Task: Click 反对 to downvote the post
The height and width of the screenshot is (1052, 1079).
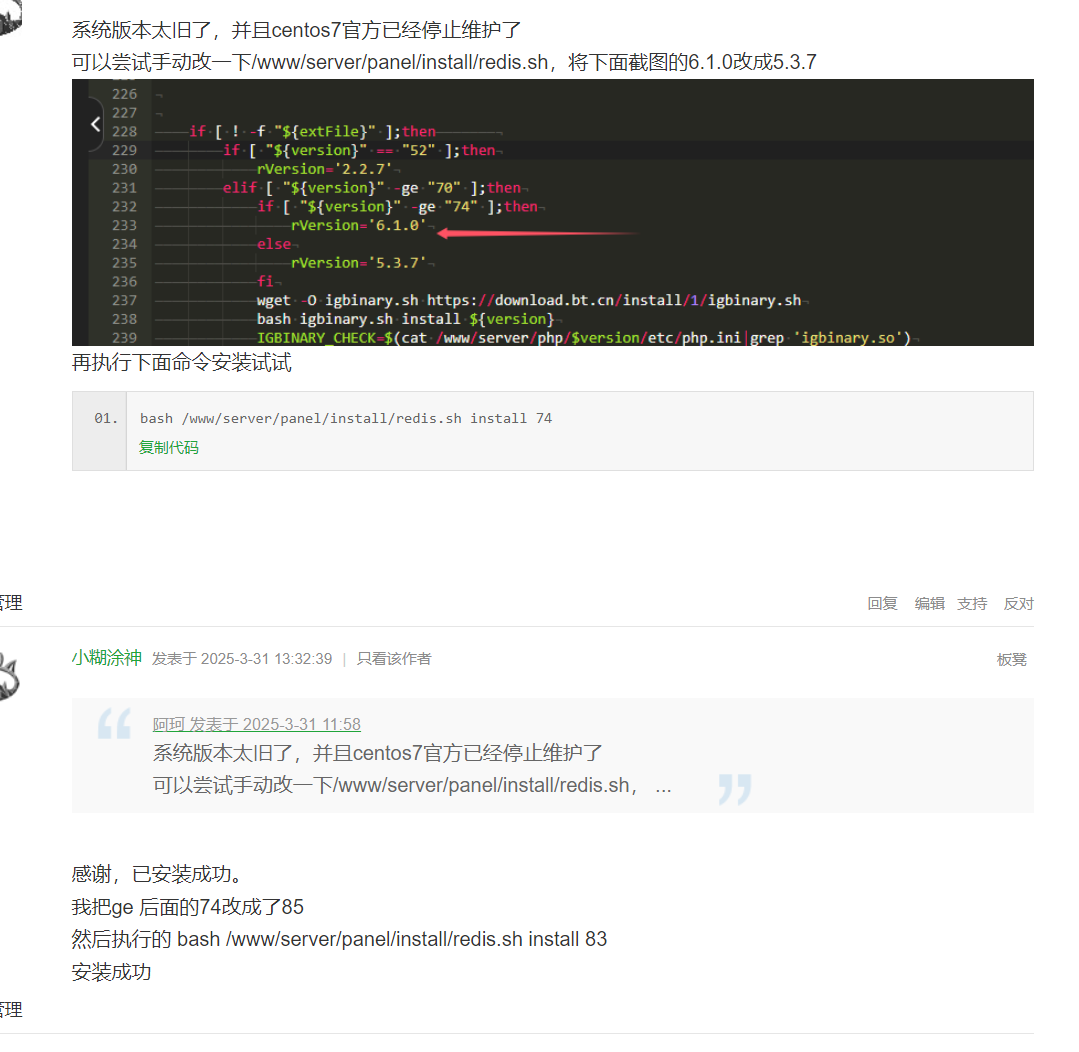Action: [1018, 603]
